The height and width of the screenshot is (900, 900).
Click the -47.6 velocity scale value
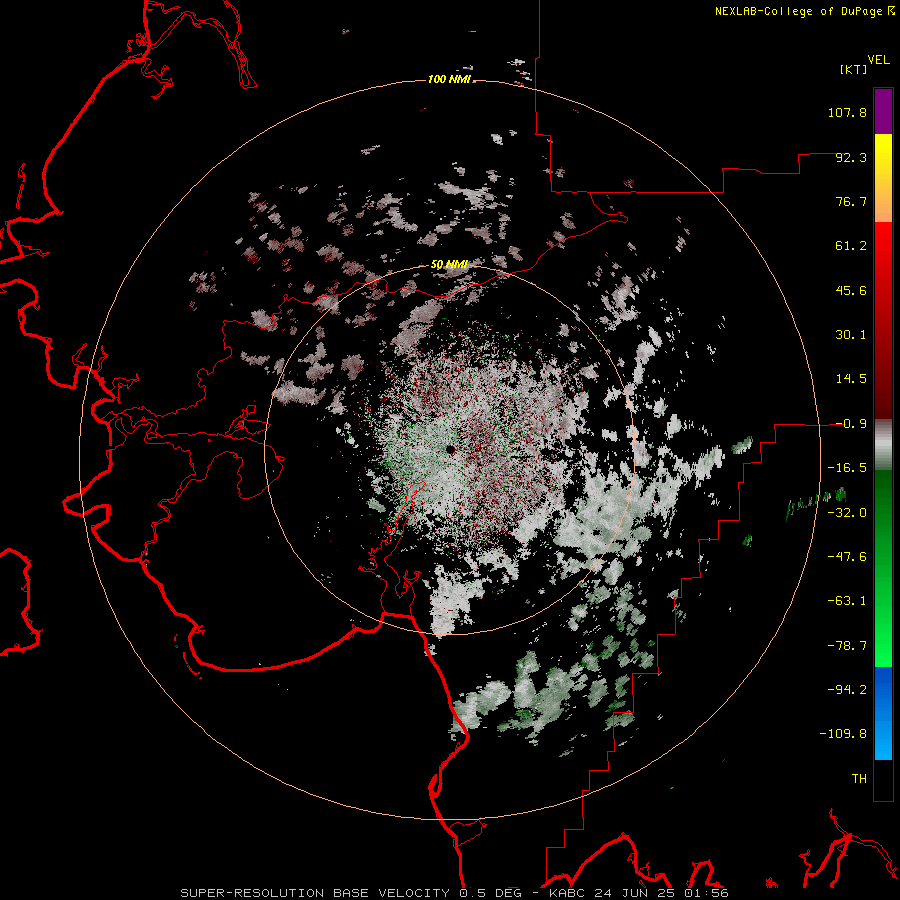(847, 557)
